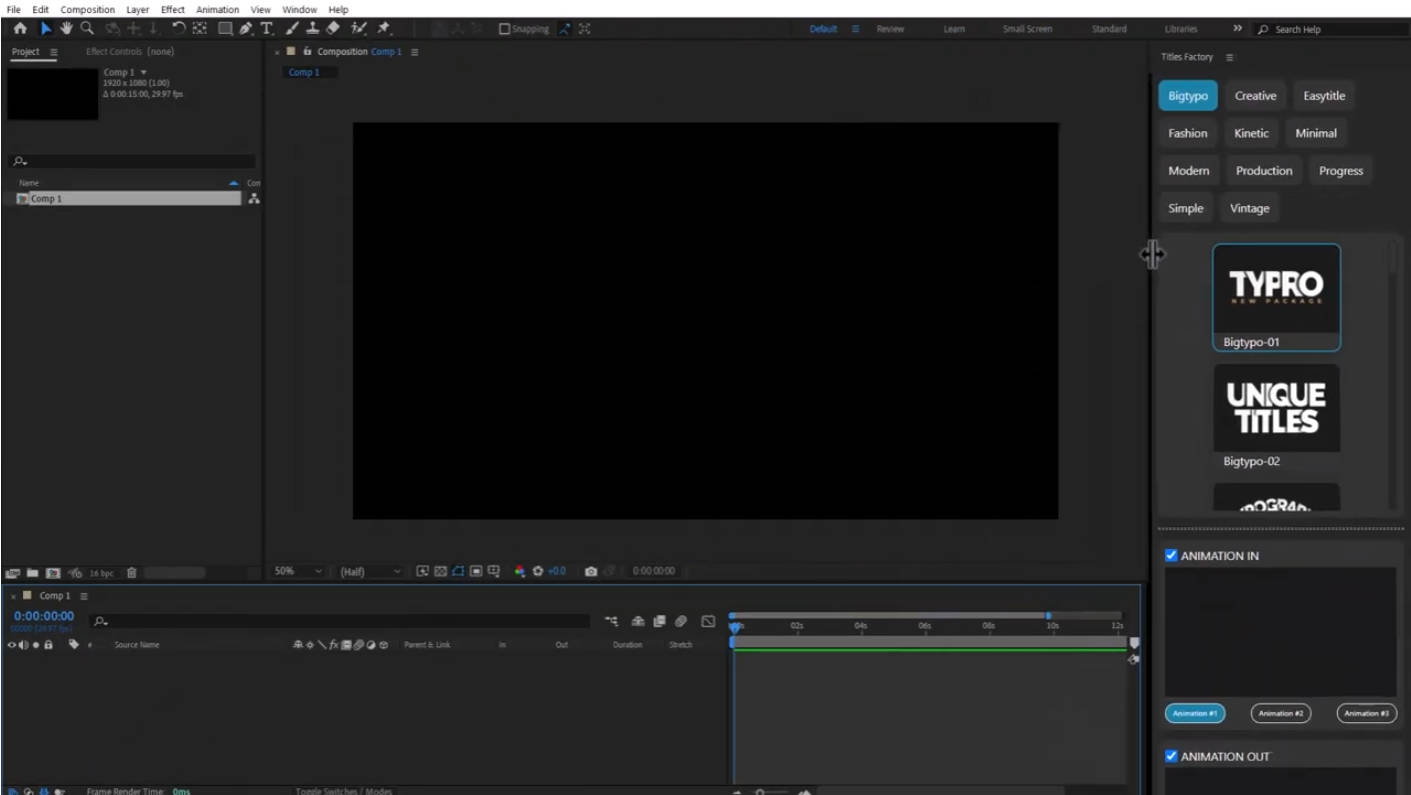This screenshot has width=1411, height=795.
Task: Open the Creative titles category
Action: 1255,95
